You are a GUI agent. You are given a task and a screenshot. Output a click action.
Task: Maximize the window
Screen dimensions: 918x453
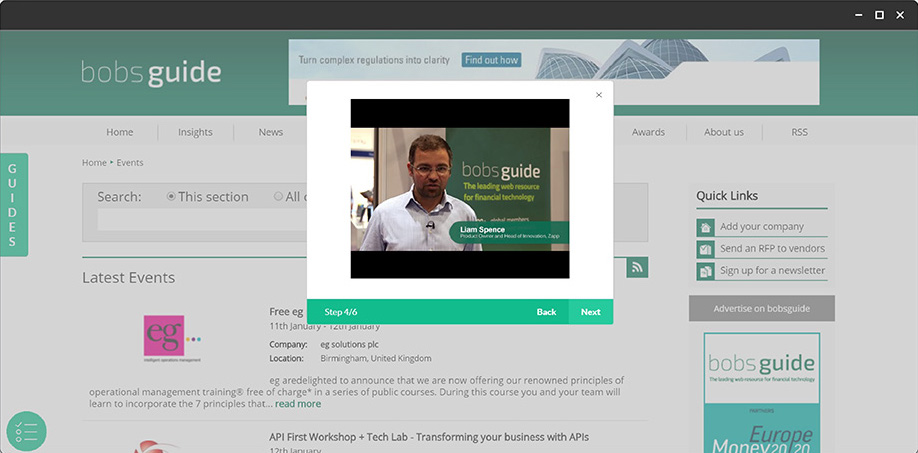pyautogui.click(x=879, y=15)
